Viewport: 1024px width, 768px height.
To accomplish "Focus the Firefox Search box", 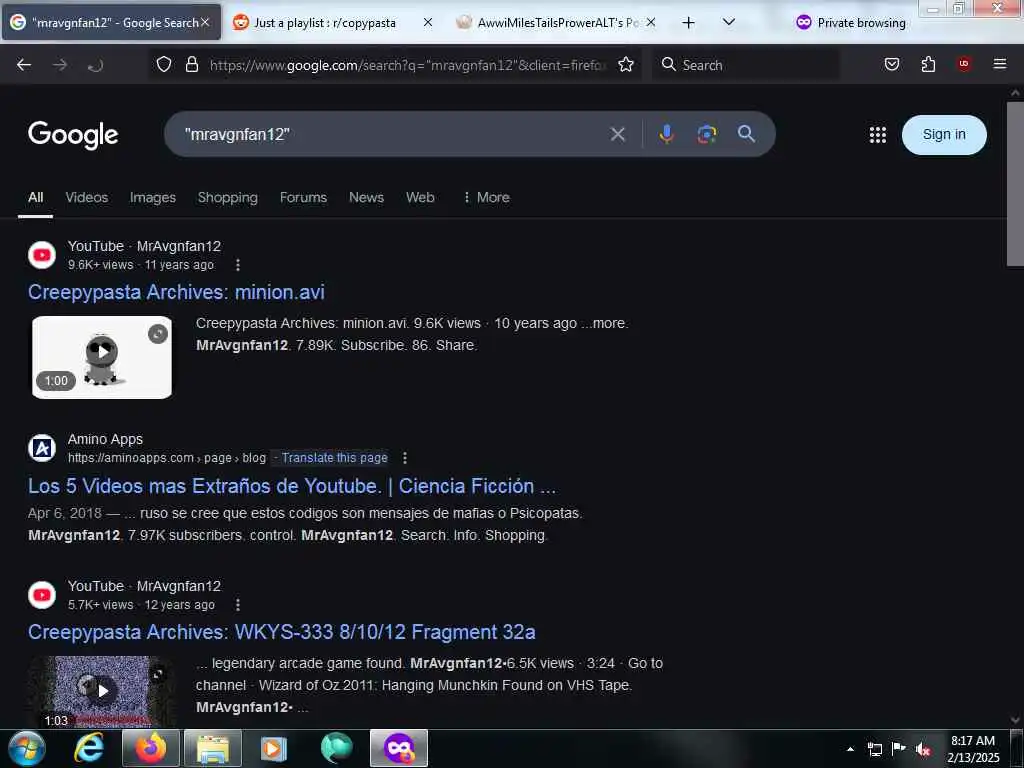I will pos(744,65).
